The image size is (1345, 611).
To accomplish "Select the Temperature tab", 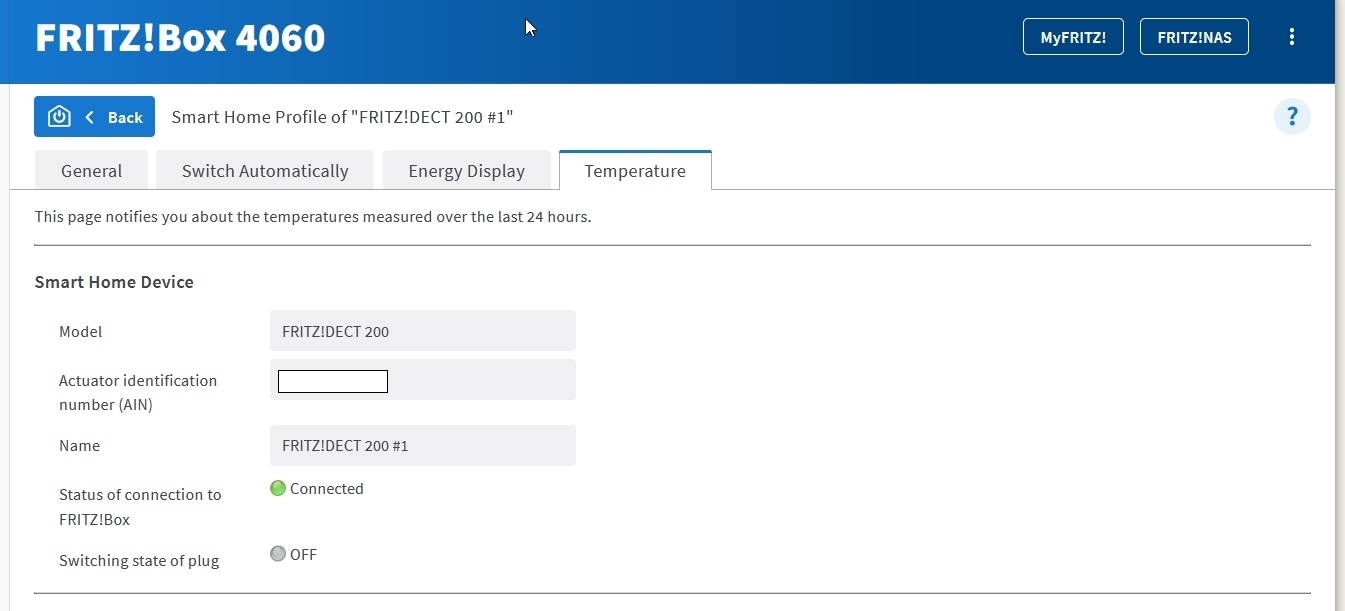I will click(635, 171).
